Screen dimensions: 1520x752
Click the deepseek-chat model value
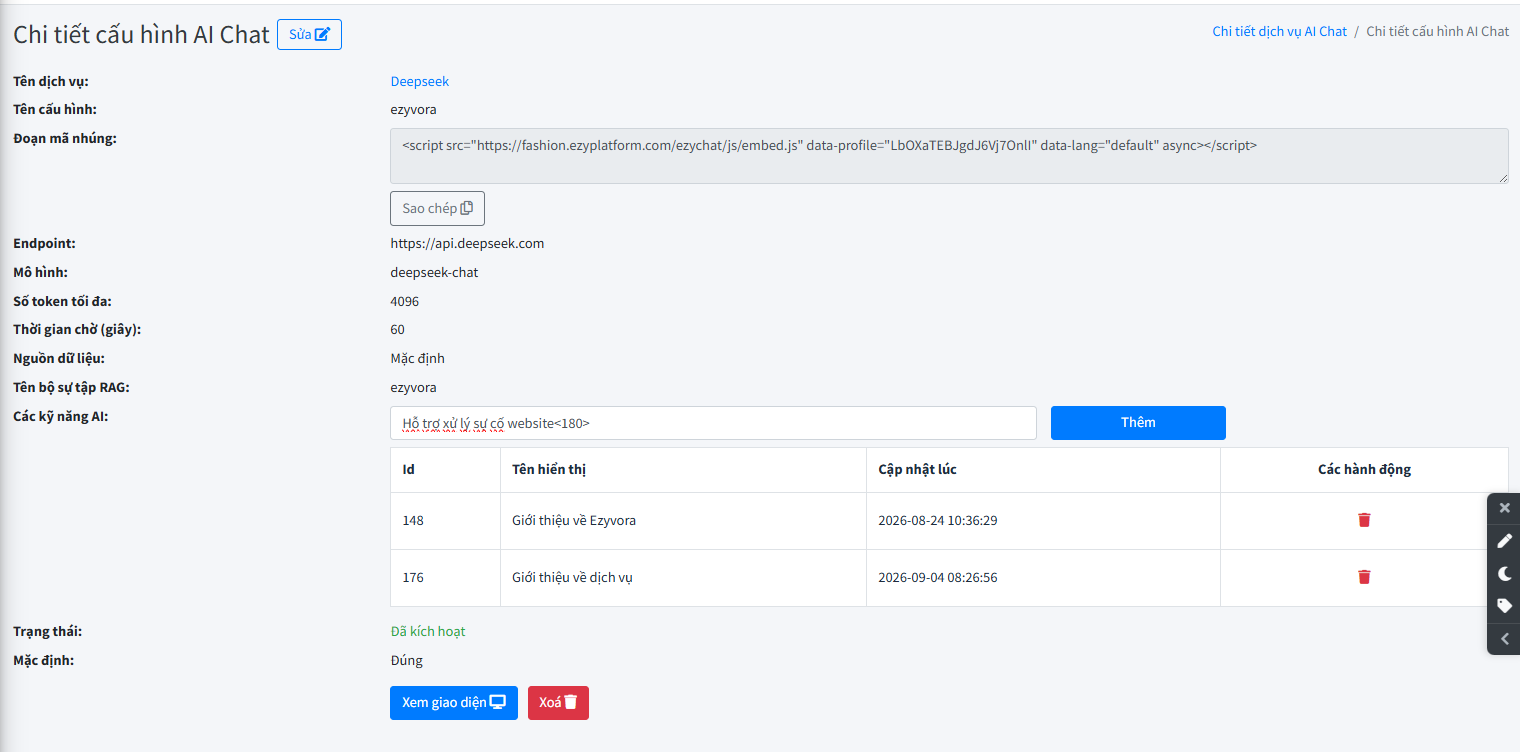pyautogui.click(x=434, y=272)
